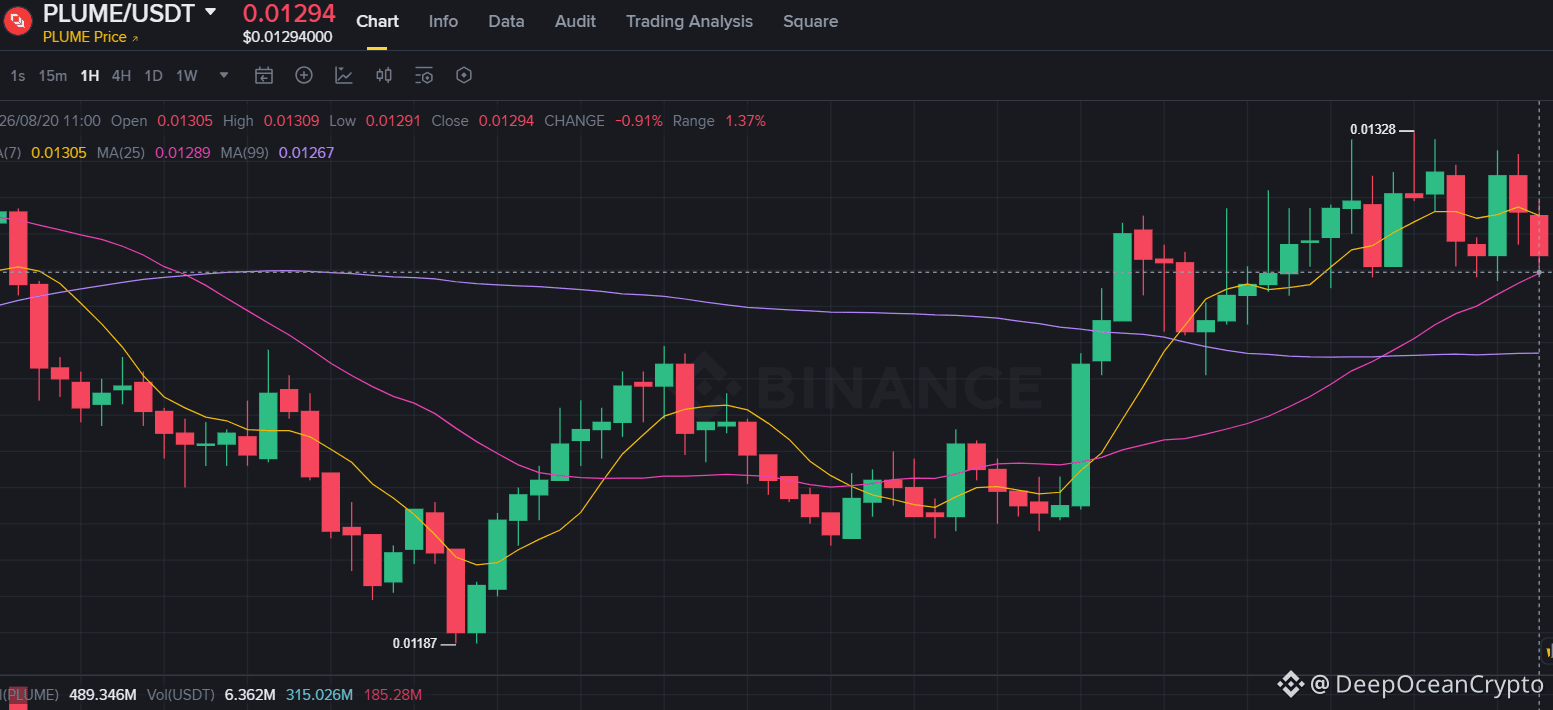This screenshot has width=1553, height=710.
Task: Select the 1s time interval
Action: (18, 75)
